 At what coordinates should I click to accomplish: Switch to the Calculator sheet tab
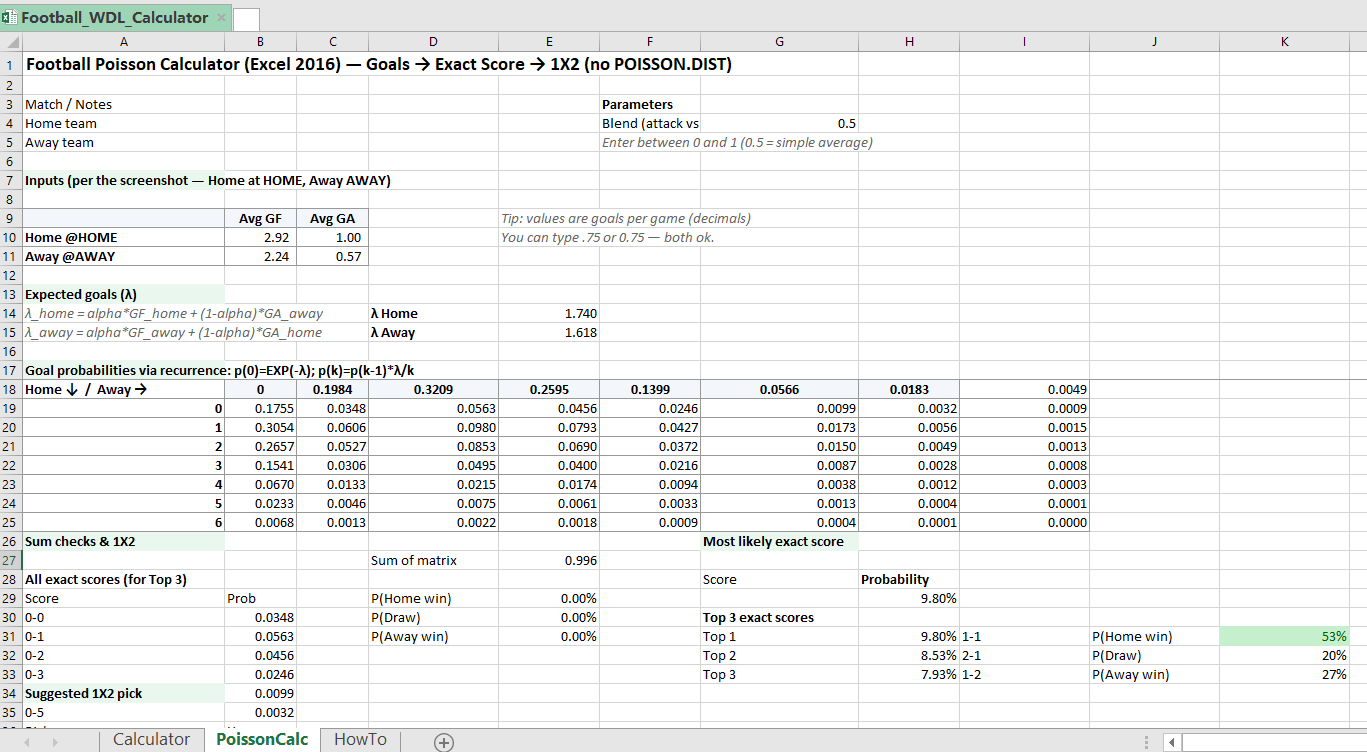151,739
